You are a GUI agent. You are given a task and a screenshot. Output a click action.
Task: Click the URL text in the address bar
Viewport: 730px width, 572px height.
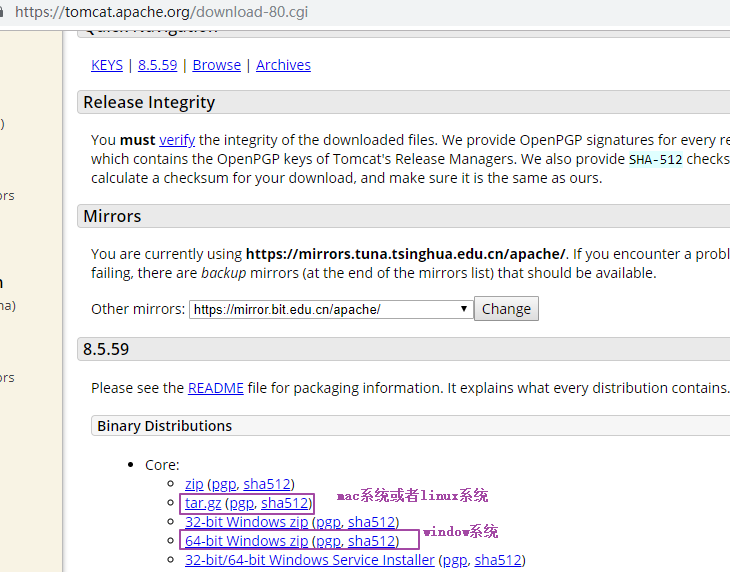tap(161, 12)
